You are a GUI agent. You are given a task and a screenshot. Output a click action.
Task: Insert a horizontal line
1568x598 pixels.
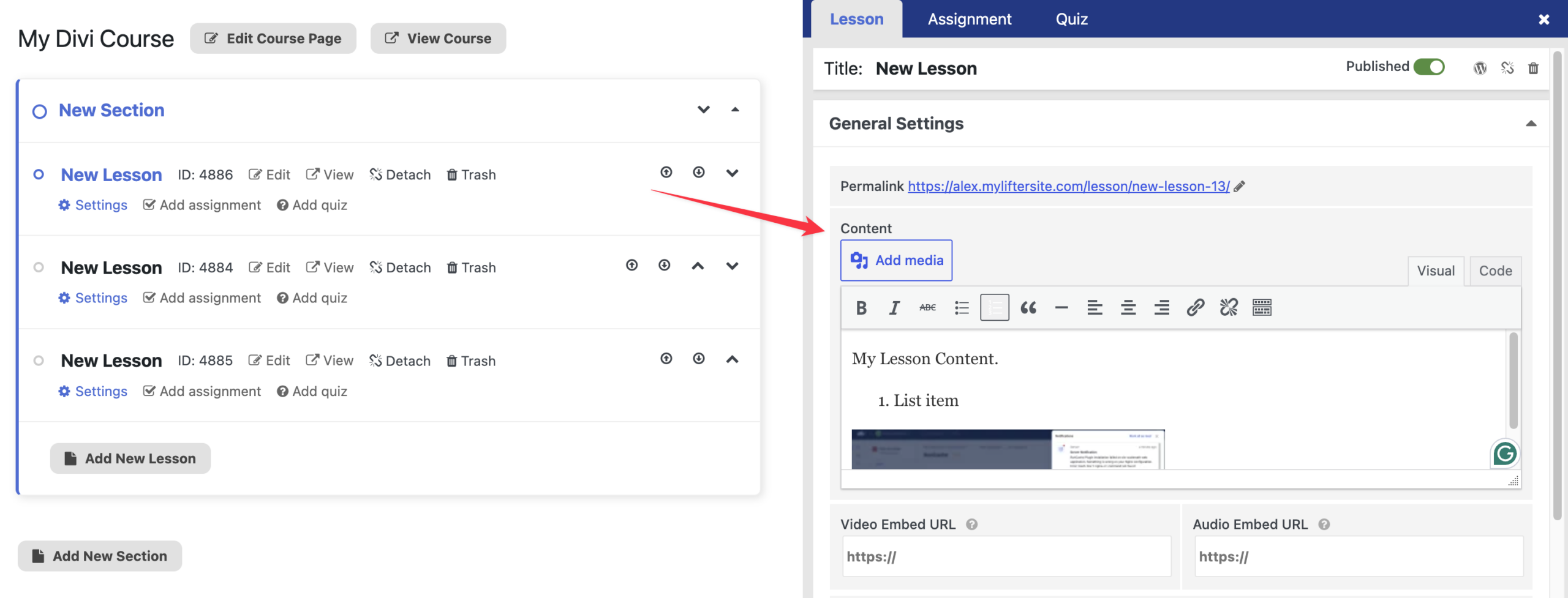tap(1061, 307)
